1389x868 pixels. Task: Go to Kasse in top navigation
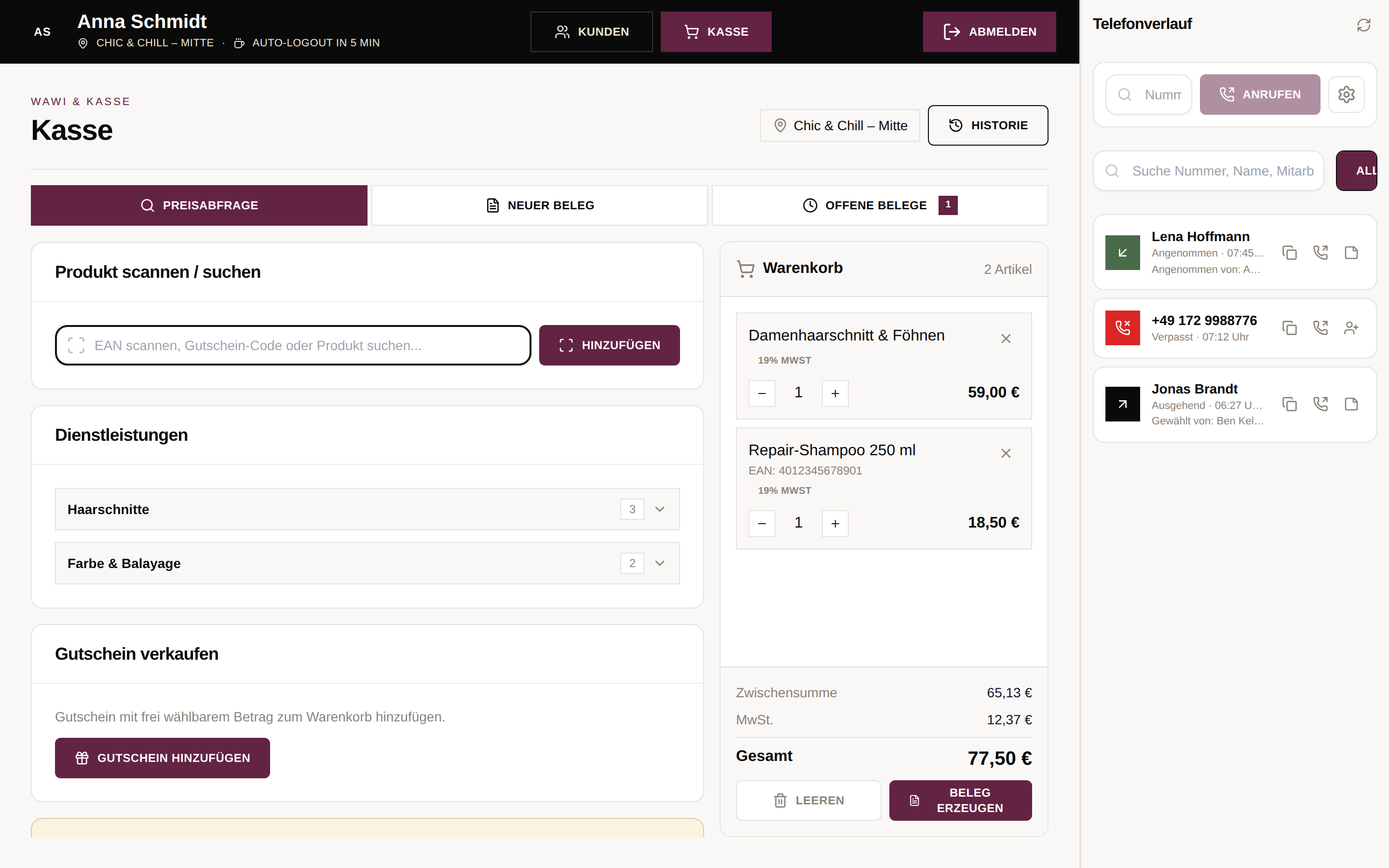[x=716, y=31]
